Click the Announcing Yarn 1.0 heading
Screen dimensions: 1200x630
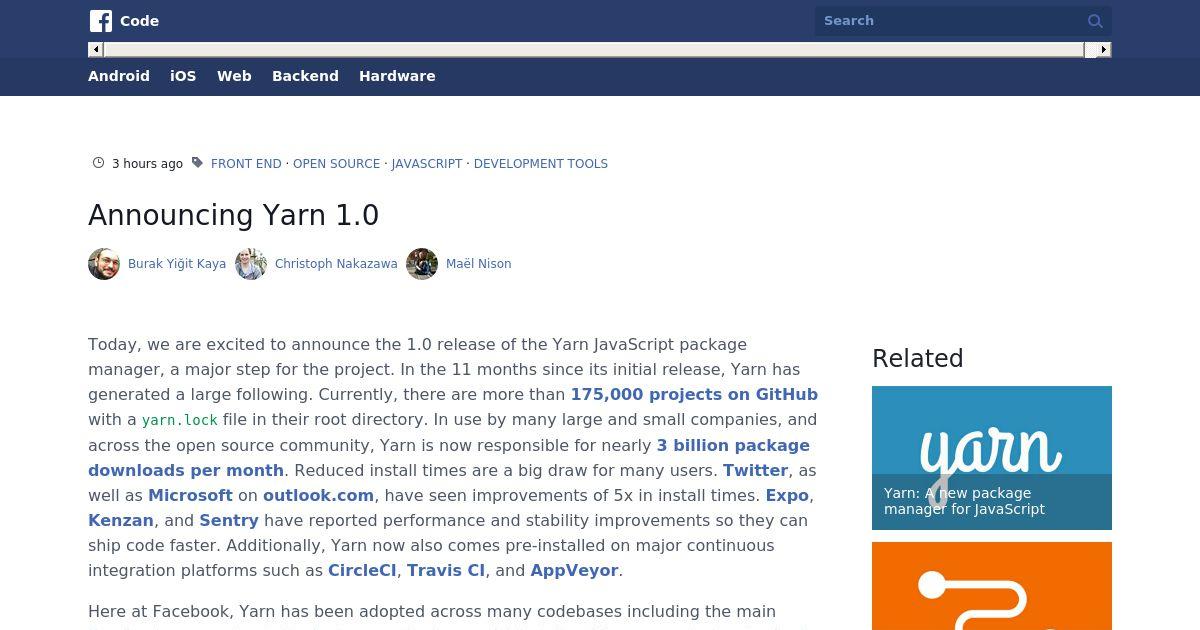[233, 215]
